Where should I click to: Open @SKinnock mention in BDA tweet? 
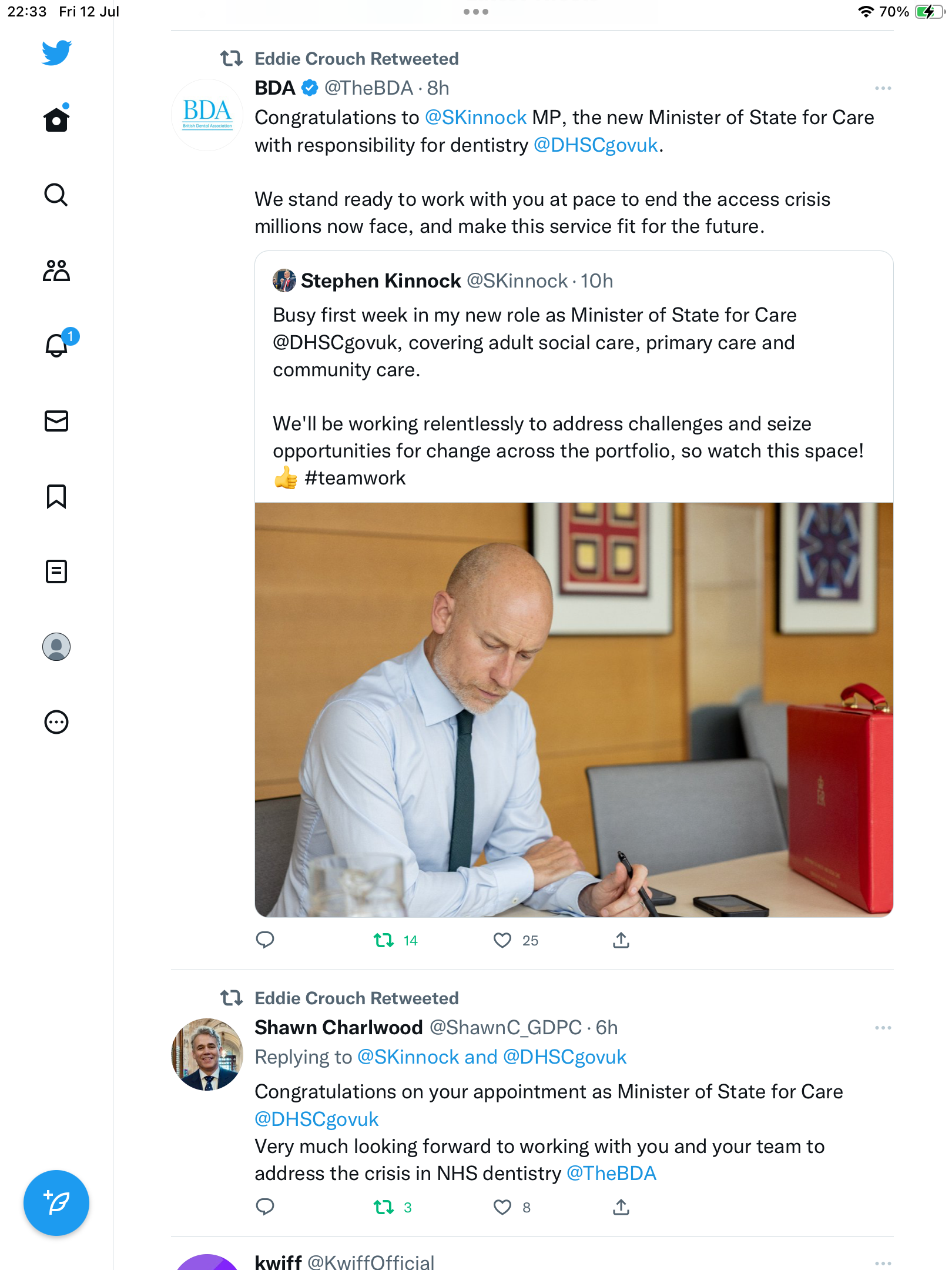475,118
